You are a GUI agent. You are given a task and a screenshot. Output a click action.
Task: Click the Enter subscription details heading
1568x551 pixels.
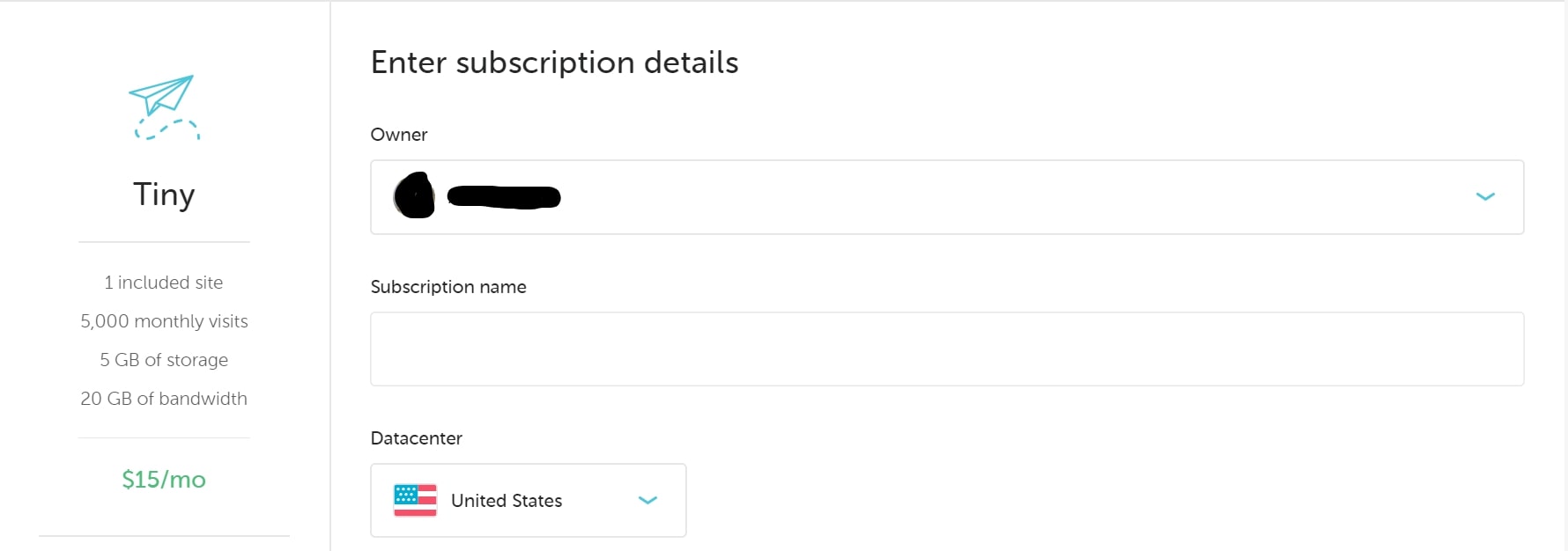[555, 62]
